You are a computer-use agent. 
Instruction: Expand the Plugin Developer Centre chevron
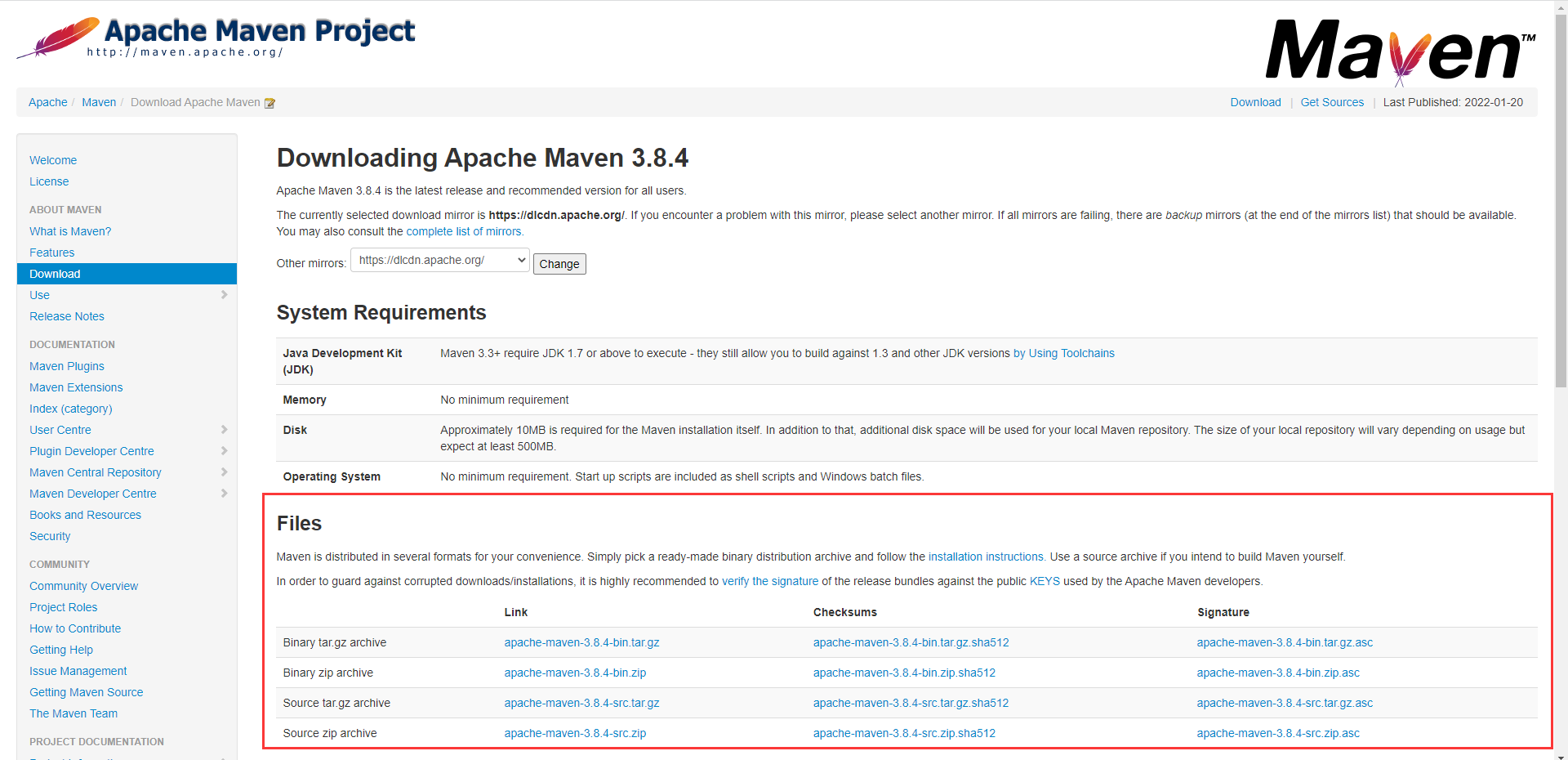coord(224,451)
